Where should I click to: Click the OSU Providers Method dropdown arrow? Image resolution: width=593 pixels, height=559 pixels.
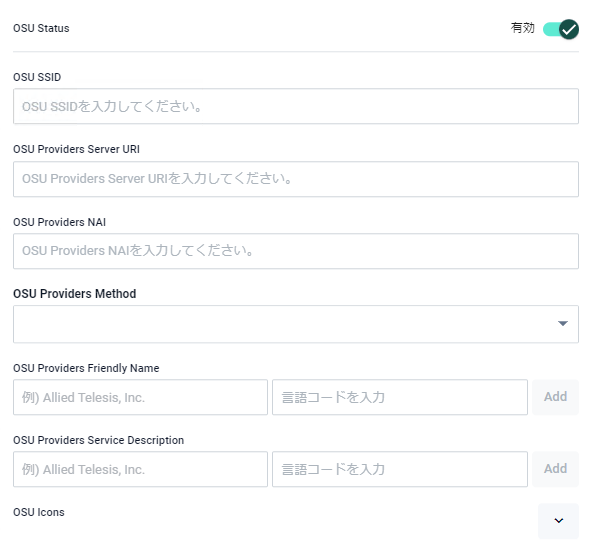(x=563, y=323)
